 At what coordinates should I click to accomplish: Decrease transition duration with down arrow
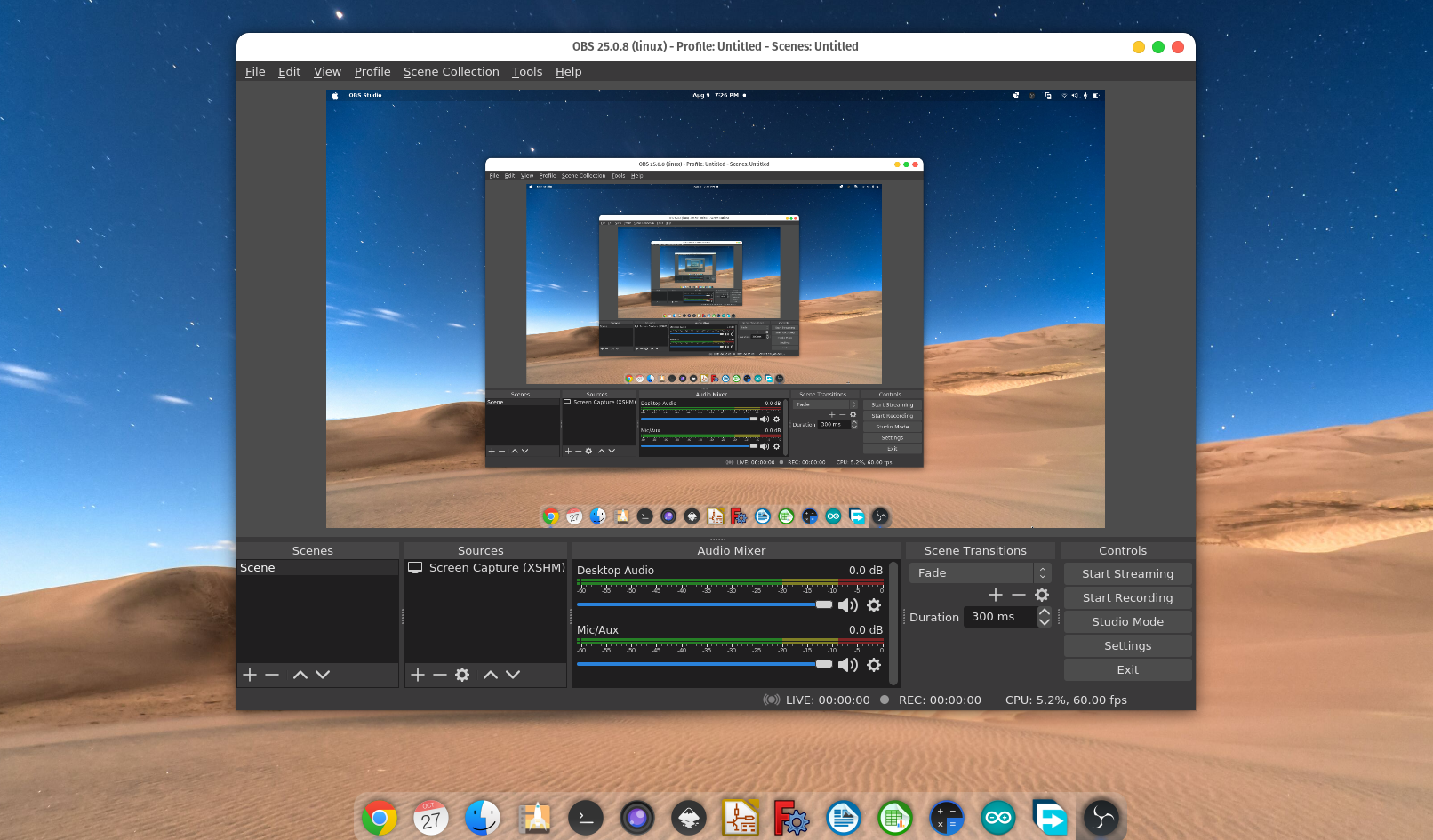[1045, 622]
